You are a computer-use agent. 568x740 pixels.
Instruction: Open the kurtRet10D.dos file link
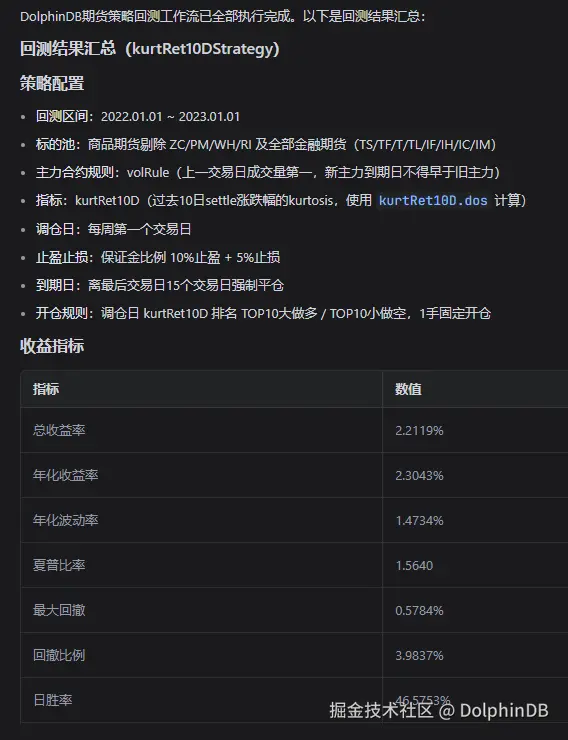click(x=433, y=201)
